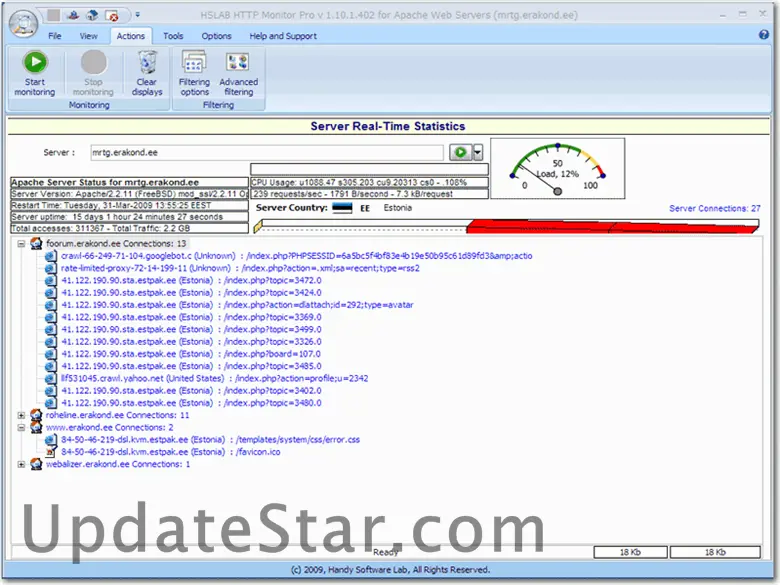Collapse the www.erakond.ee tree node

coord(21,427)
